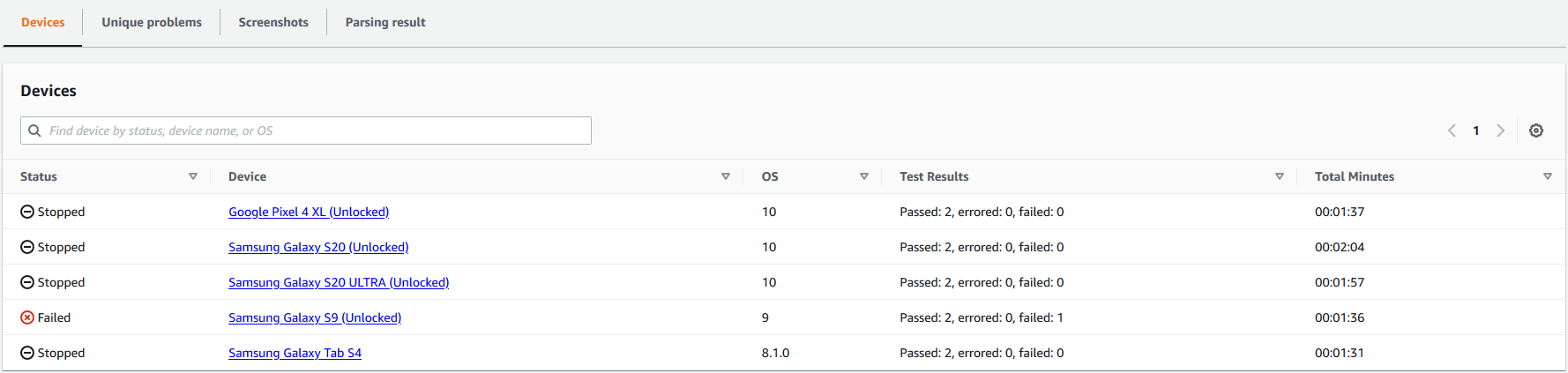Go to next page arrow

coord(1500,131)
